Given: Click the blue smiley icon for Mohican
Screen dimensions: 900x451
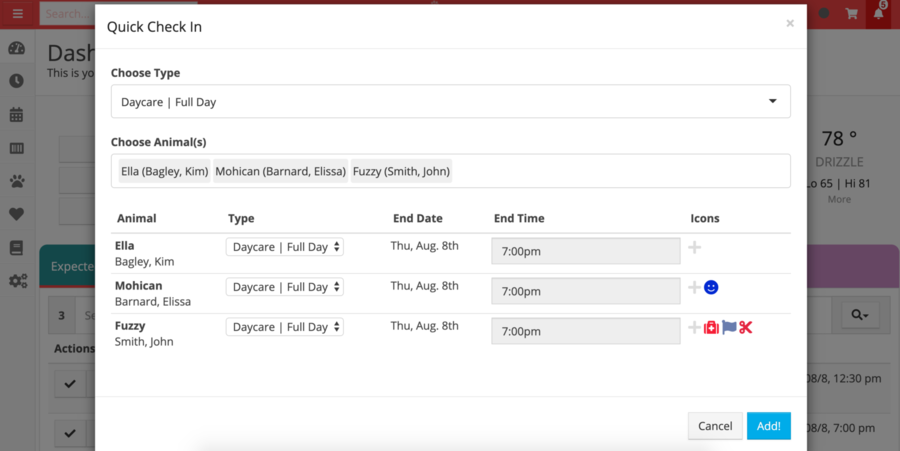Looking at the screenshot, I should [711, 287].
